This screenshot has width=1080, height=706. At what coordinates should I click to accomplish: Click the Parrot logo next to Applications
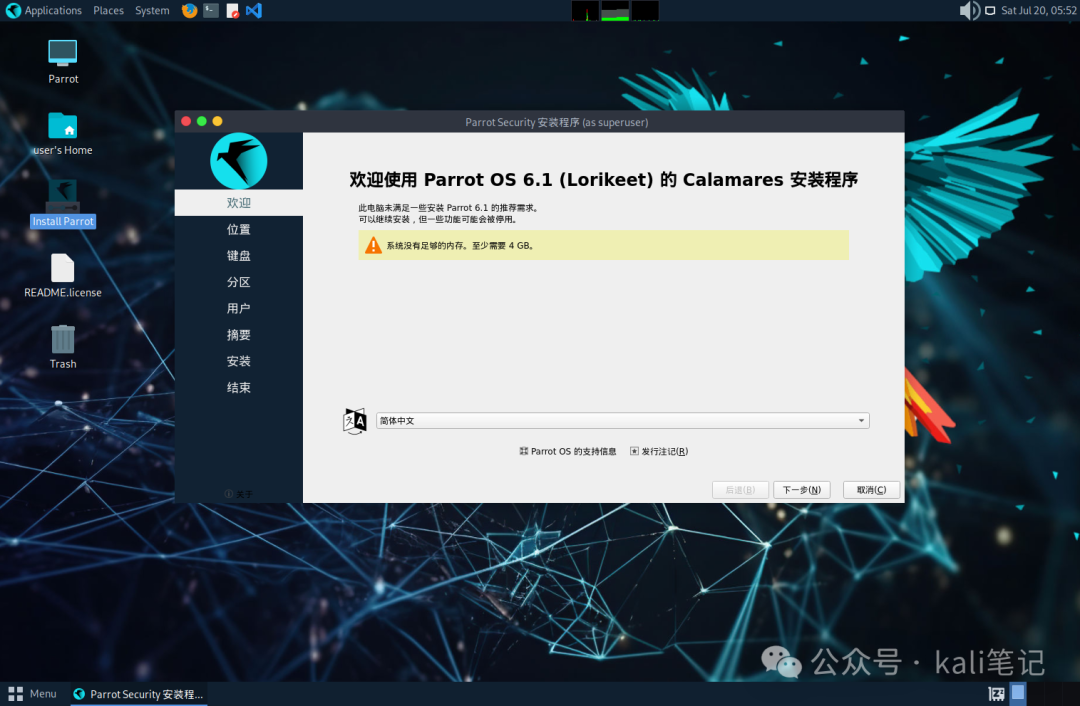coord(13,10)
